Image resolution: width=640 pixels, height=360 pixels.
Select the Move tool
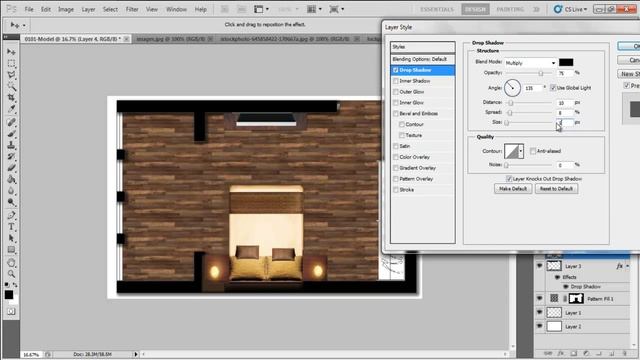pos(11,52)
